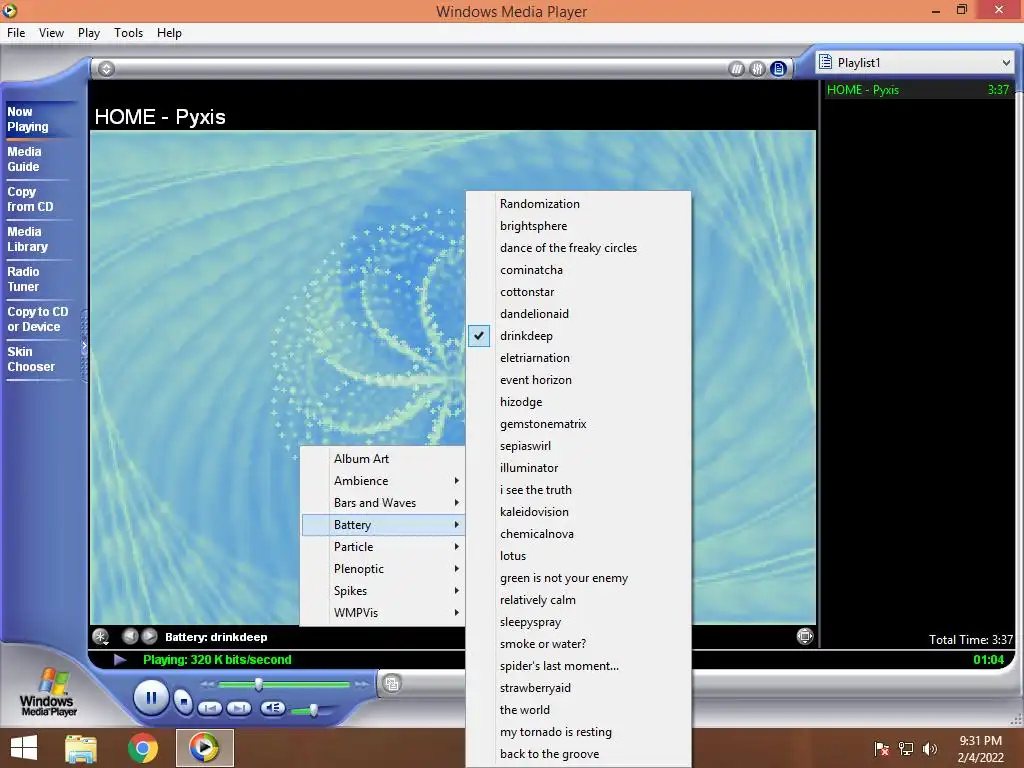Image resolution: width=1024 pixels, height=768 pixels.
Task: Open the Help menu
Action: pos(169,33)
